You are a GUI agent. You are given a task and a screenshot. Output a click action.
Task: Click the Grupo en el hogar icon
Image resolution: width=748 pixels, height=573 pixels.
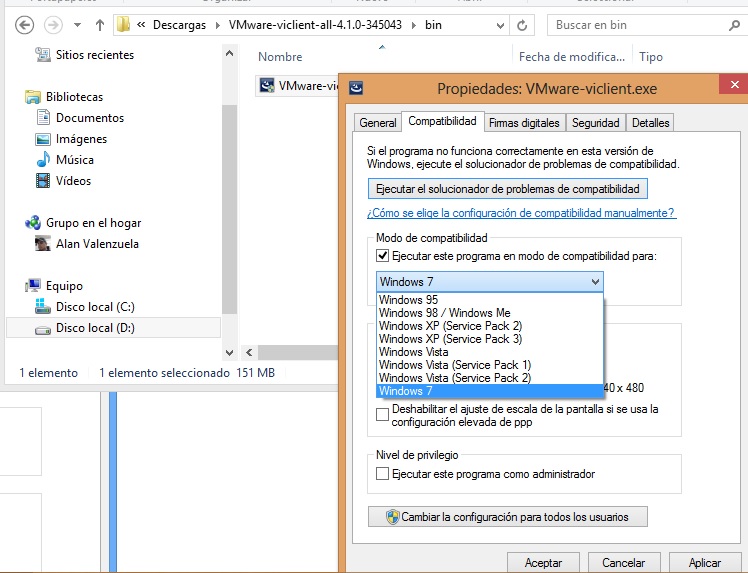tap(33, 223)
